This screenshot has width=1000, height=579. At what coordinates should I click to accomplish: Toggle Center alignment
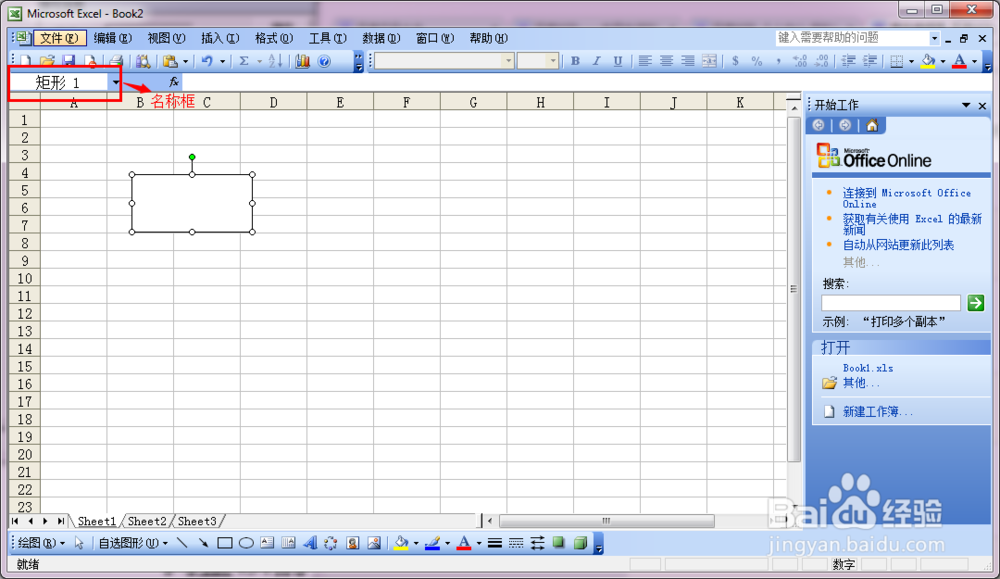pyautogui.click(x=666, y=61)
